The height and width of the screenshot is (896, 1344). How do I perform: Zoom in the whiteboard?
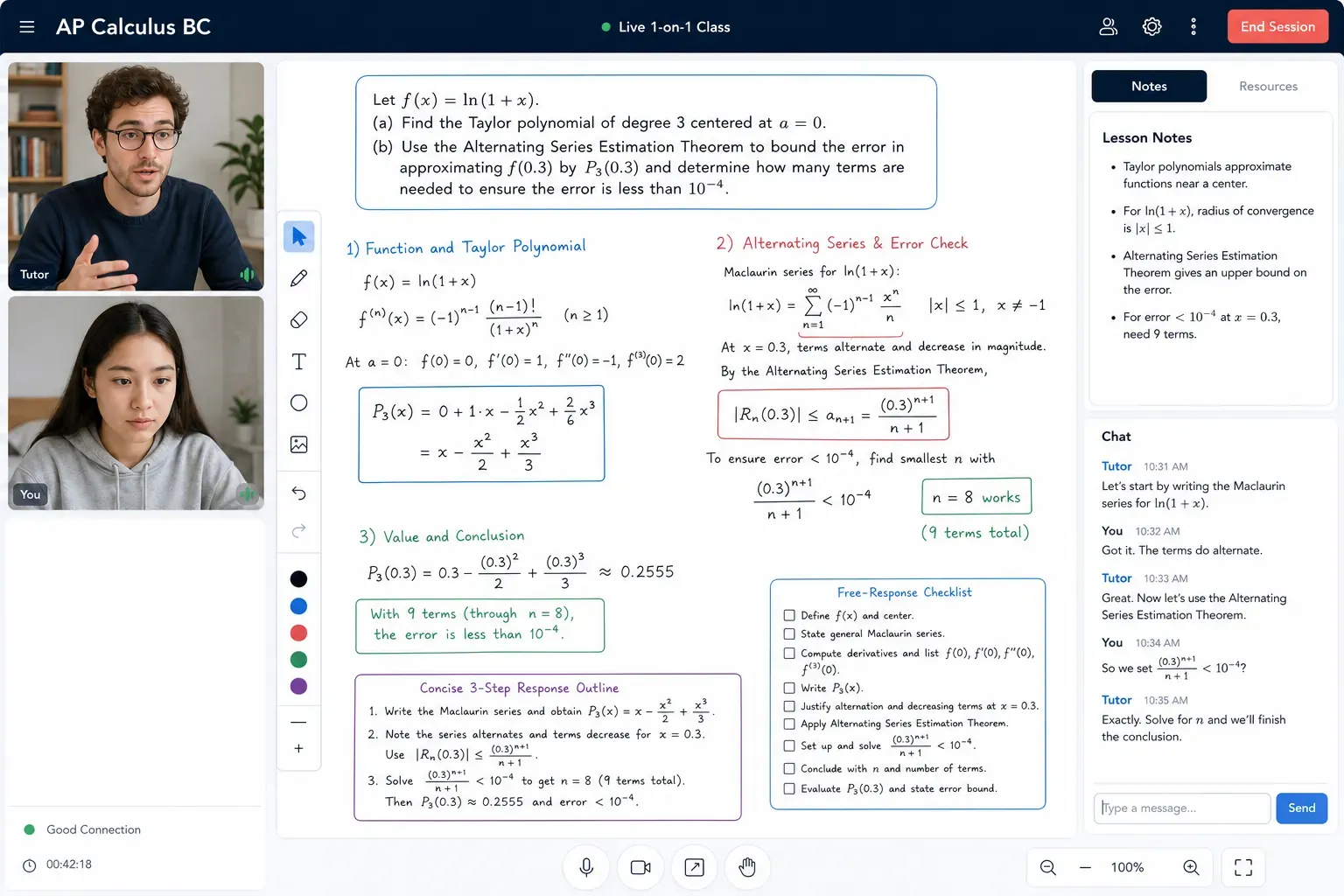click(1191, 867)
